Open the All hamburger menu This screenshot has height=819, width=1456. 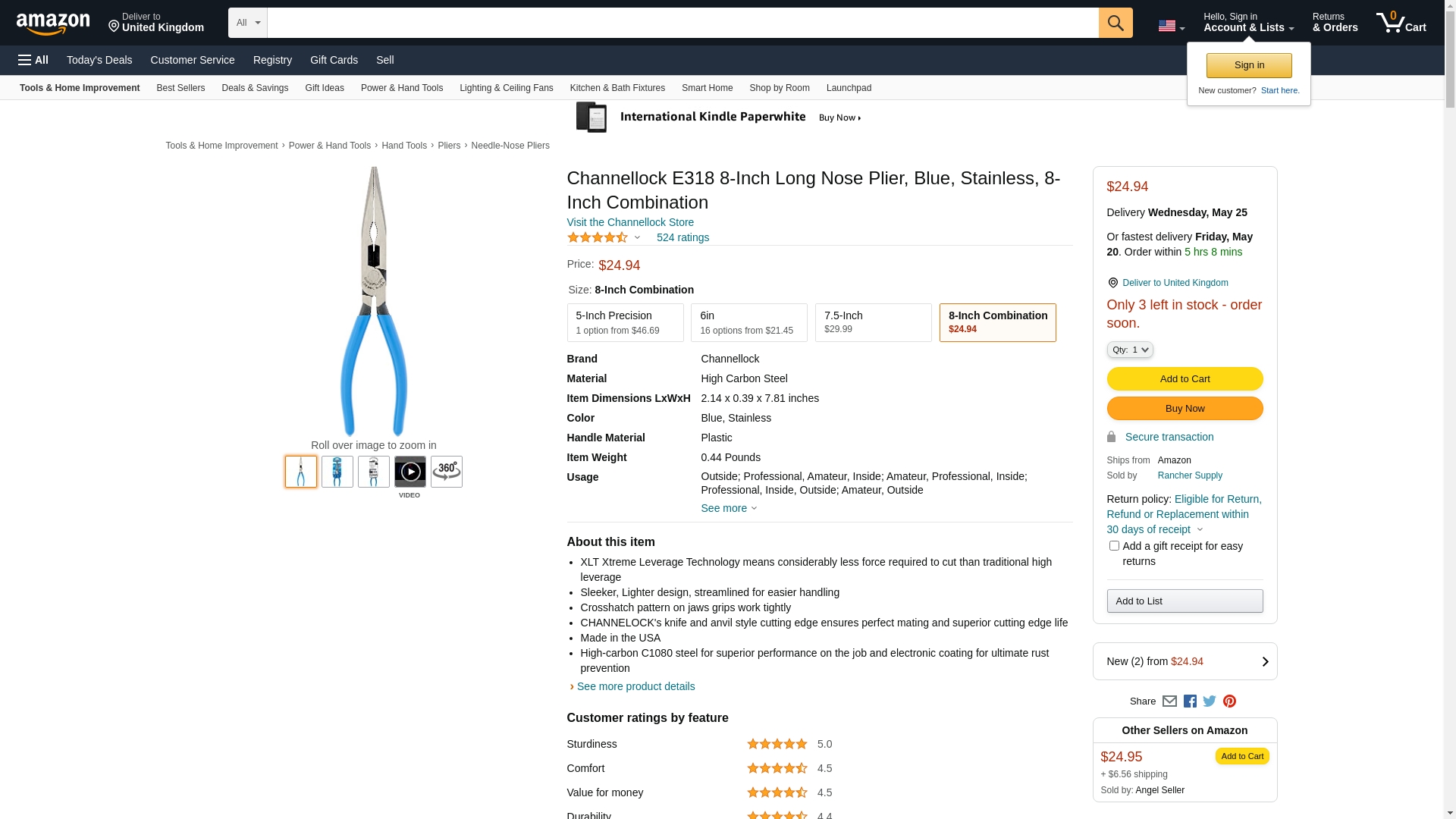point(33,60)
